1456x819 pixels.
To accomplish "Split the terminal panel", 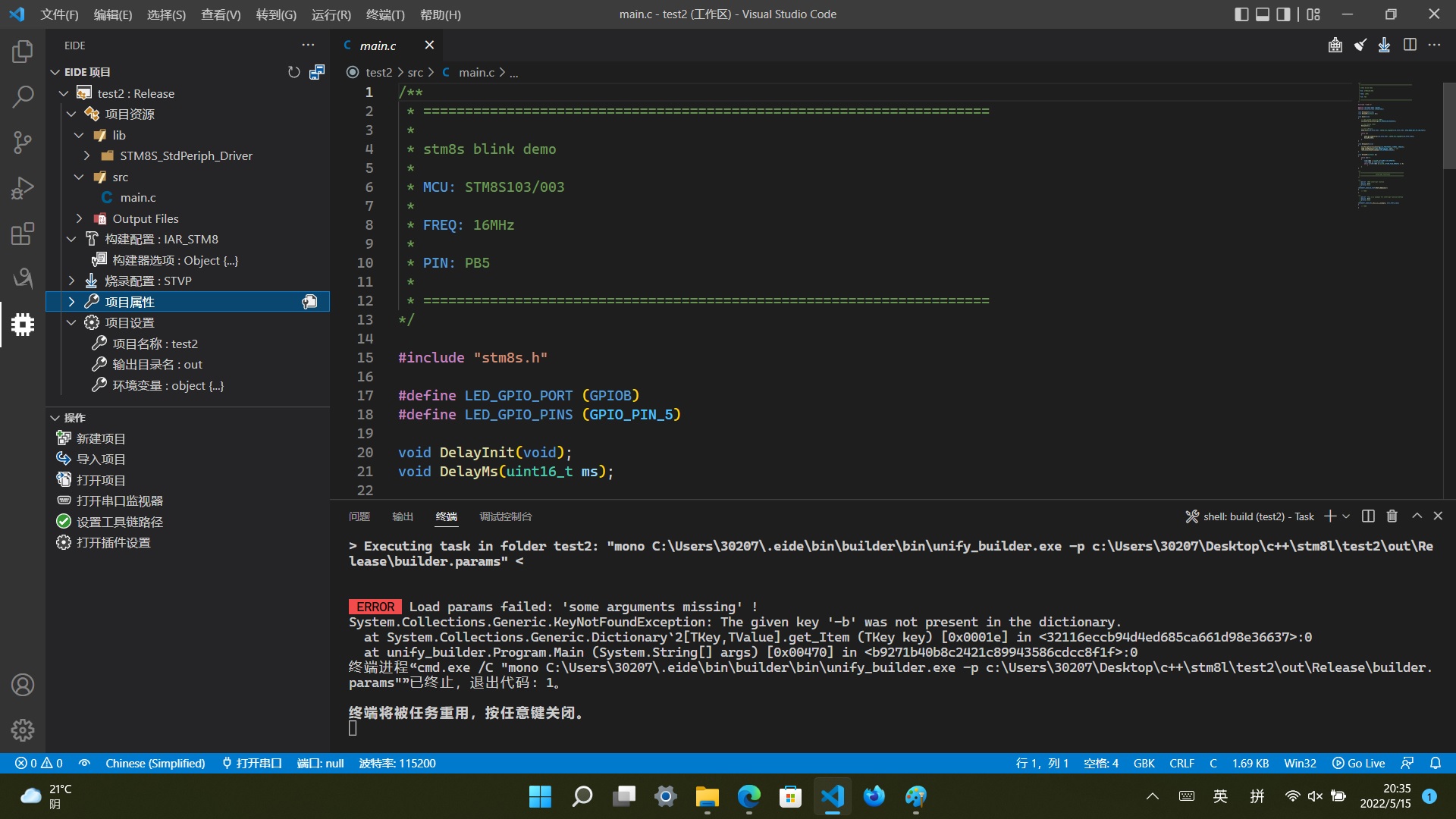I will point(1368,516).
